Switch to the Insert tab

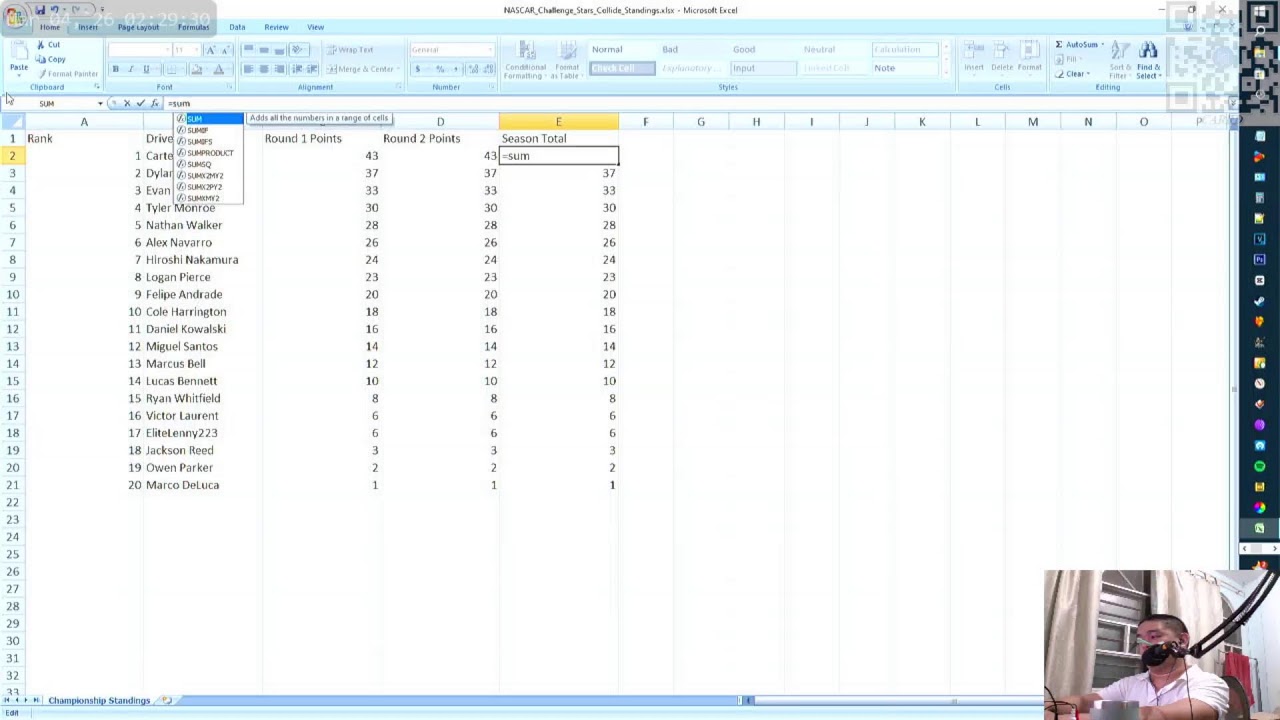coord(88,27)
